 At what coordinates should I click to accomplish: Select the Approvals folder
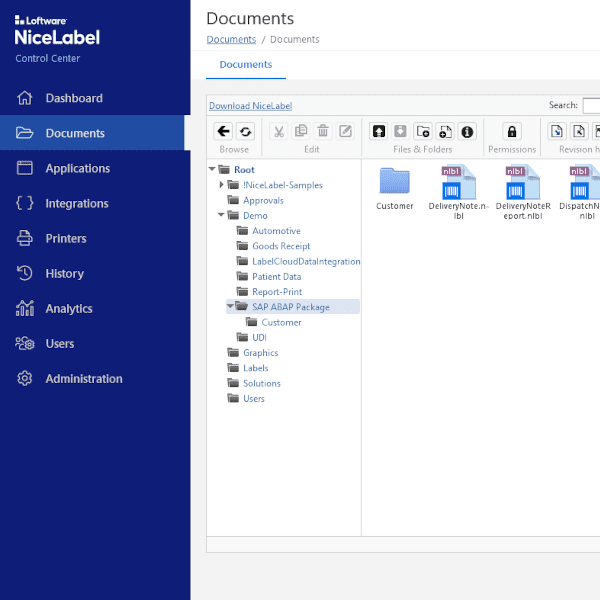click(263, 200)
